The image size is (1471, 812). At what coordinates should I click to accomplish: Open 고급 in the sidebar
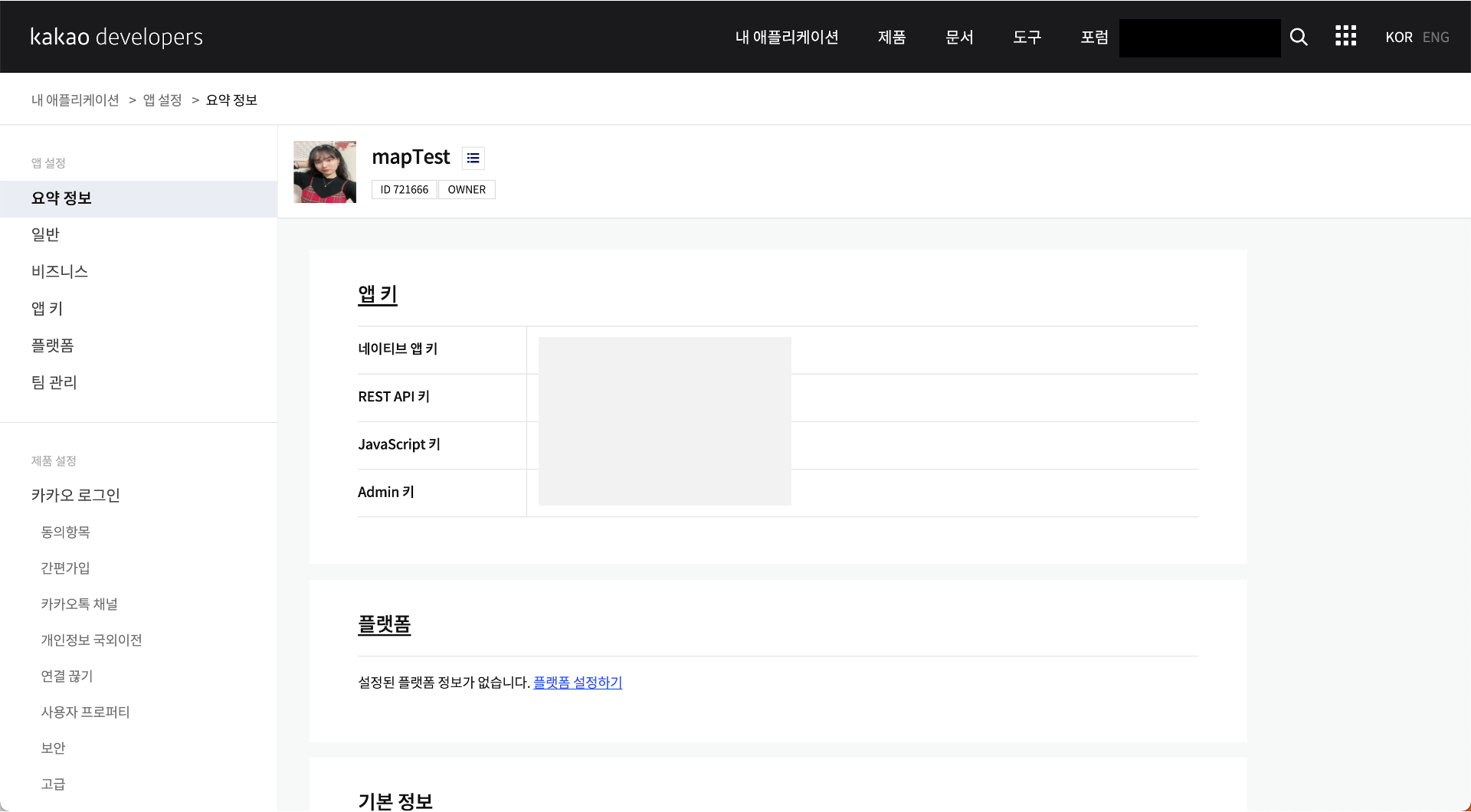click(54, 784)
